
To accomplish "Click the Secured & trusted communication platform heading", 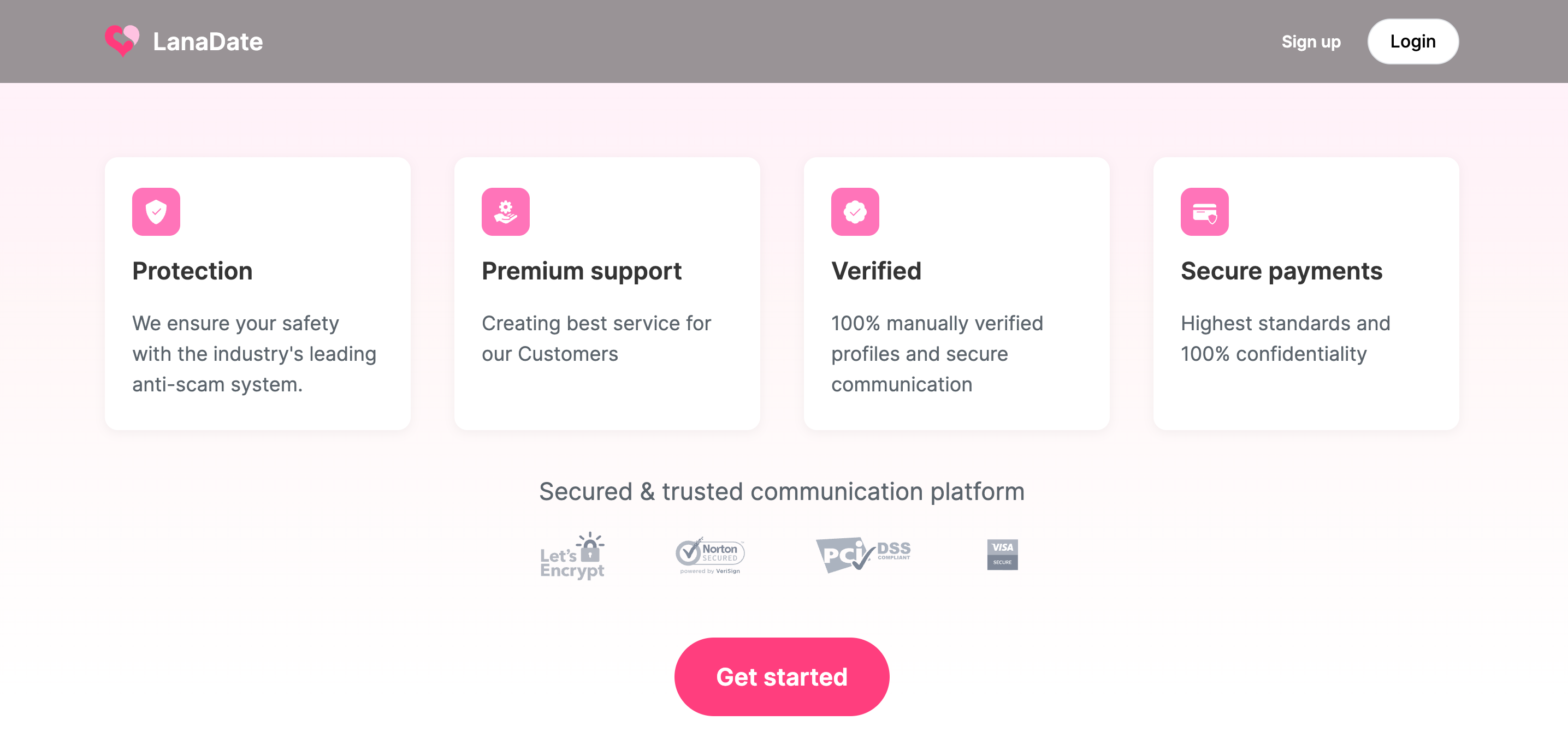I will pos(782,491).
